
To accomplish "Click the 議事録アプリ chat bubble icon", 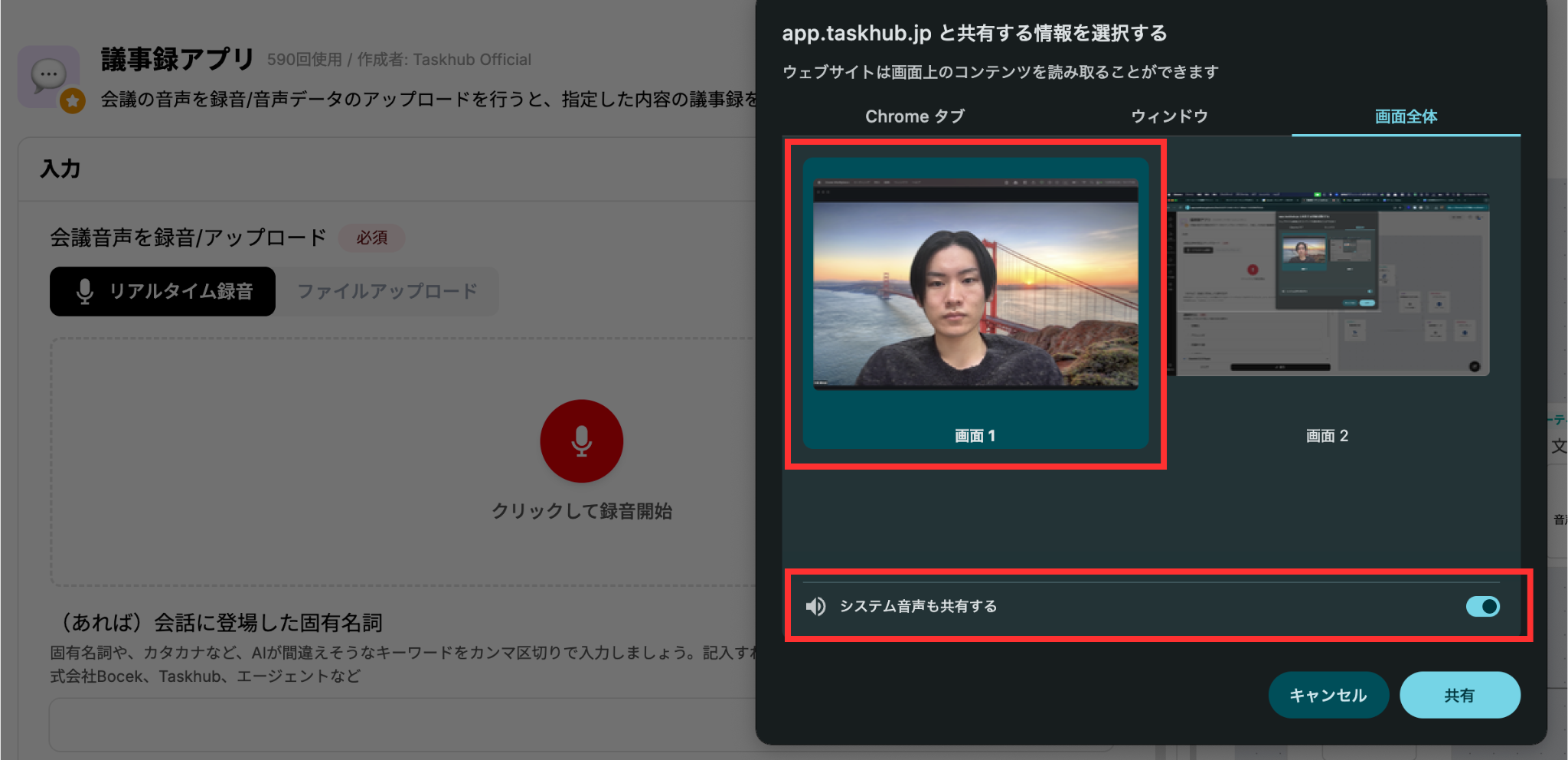I will (47, 75).
